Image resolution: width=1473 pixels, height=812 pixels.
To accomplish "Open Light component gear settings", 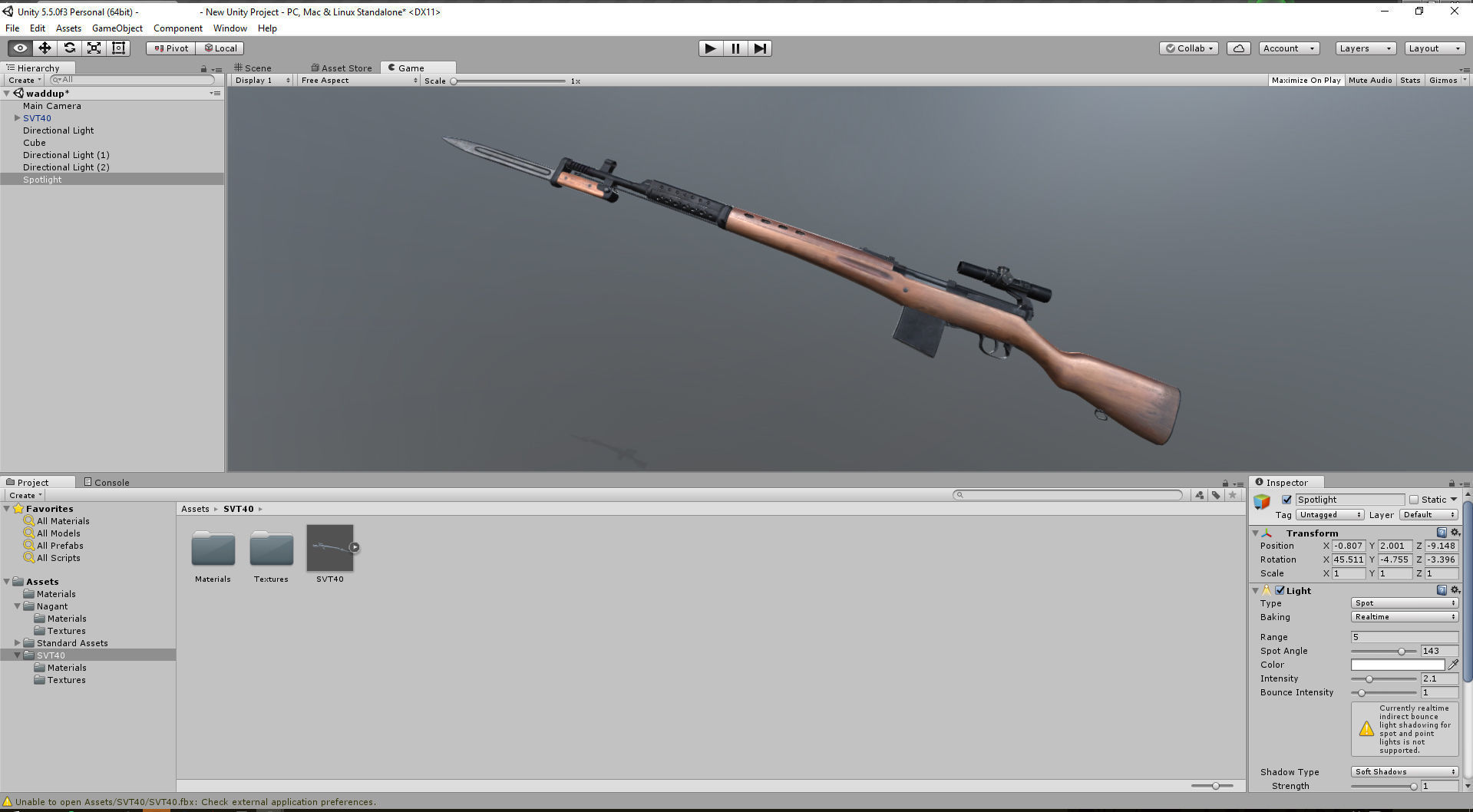I will click(x=1455, y=590).
